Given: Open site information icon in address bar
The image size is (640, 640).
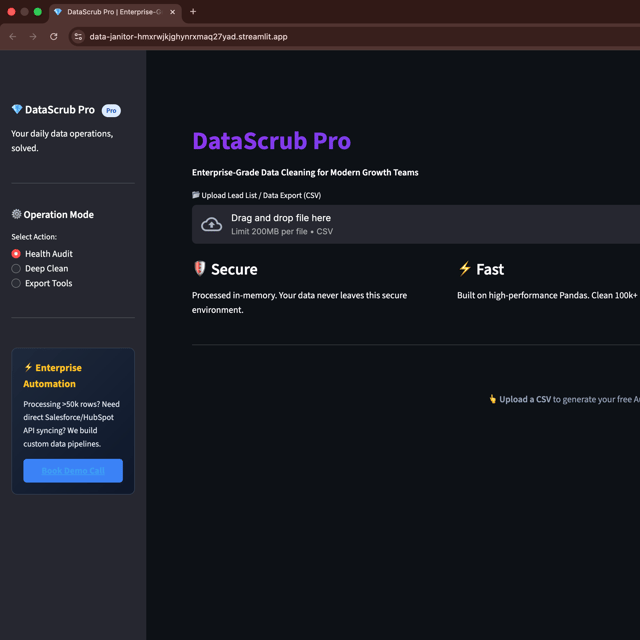Looking at the screenshot, I should pos(78,37).
